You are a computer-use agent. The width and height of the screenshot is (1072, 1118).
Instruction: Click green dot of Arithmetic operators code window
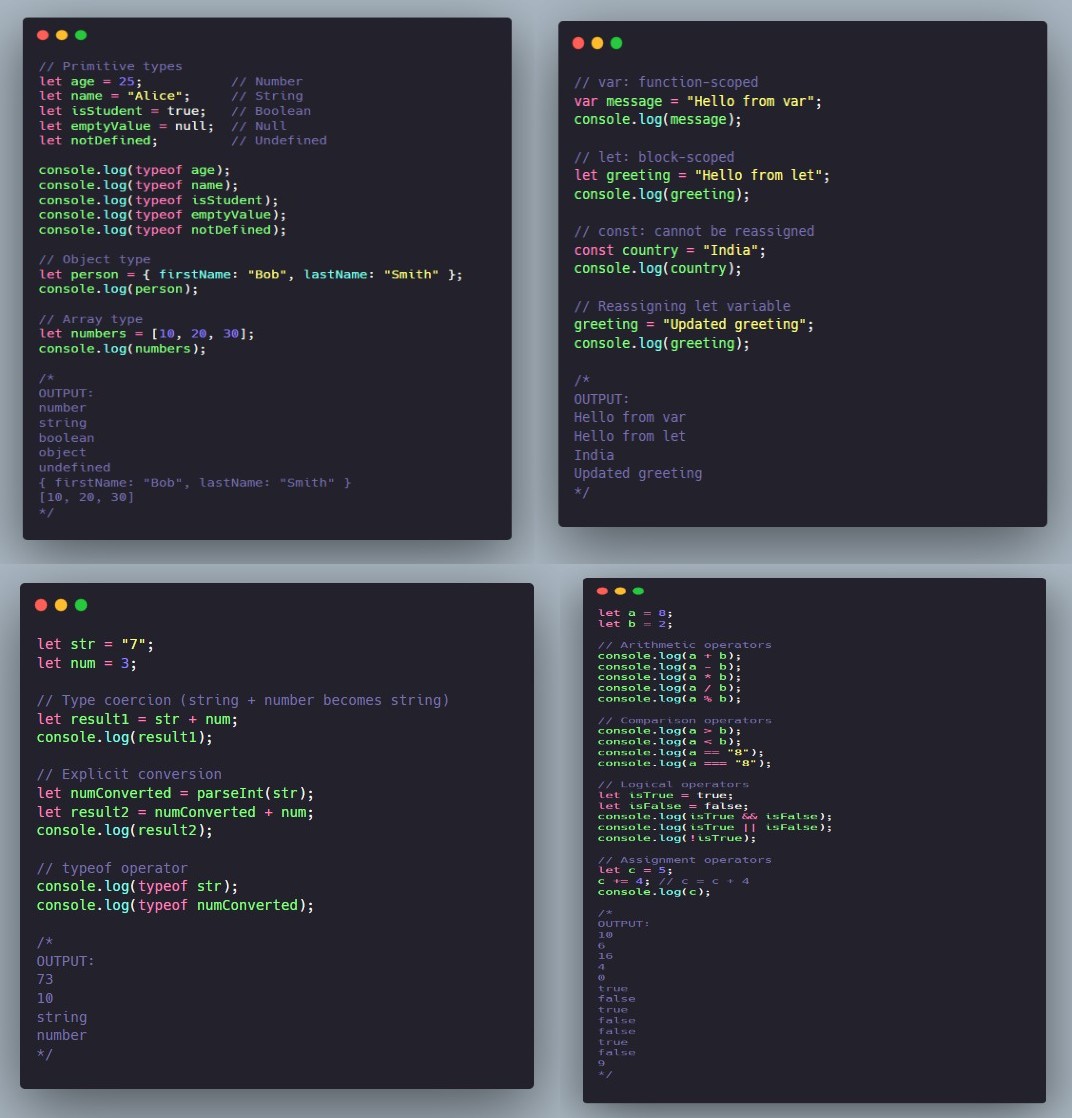pyautogui.click(x=638, y=591)
